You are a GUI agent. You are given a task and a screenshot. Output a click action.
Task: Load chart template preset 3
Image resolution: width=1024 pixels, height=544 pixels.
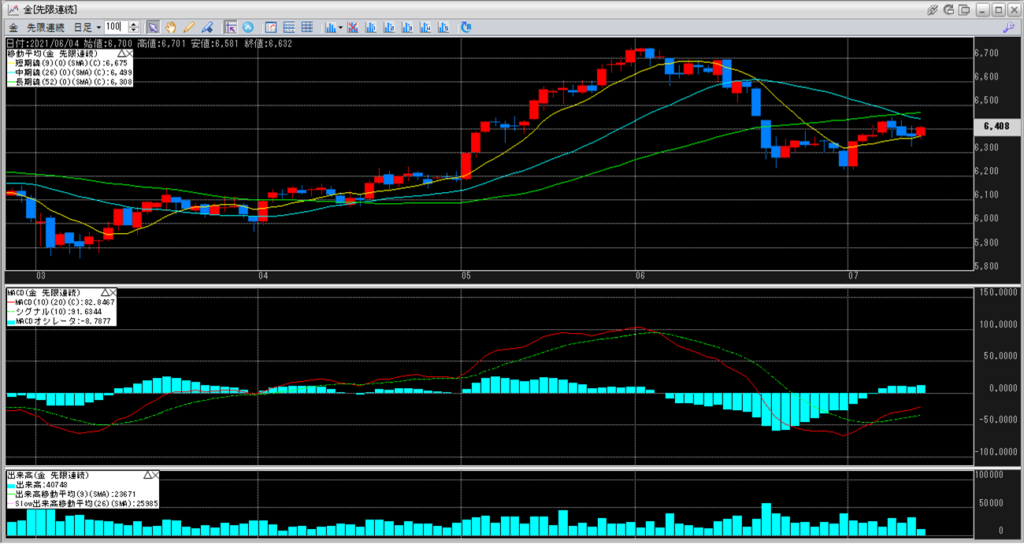coord(408,27)
